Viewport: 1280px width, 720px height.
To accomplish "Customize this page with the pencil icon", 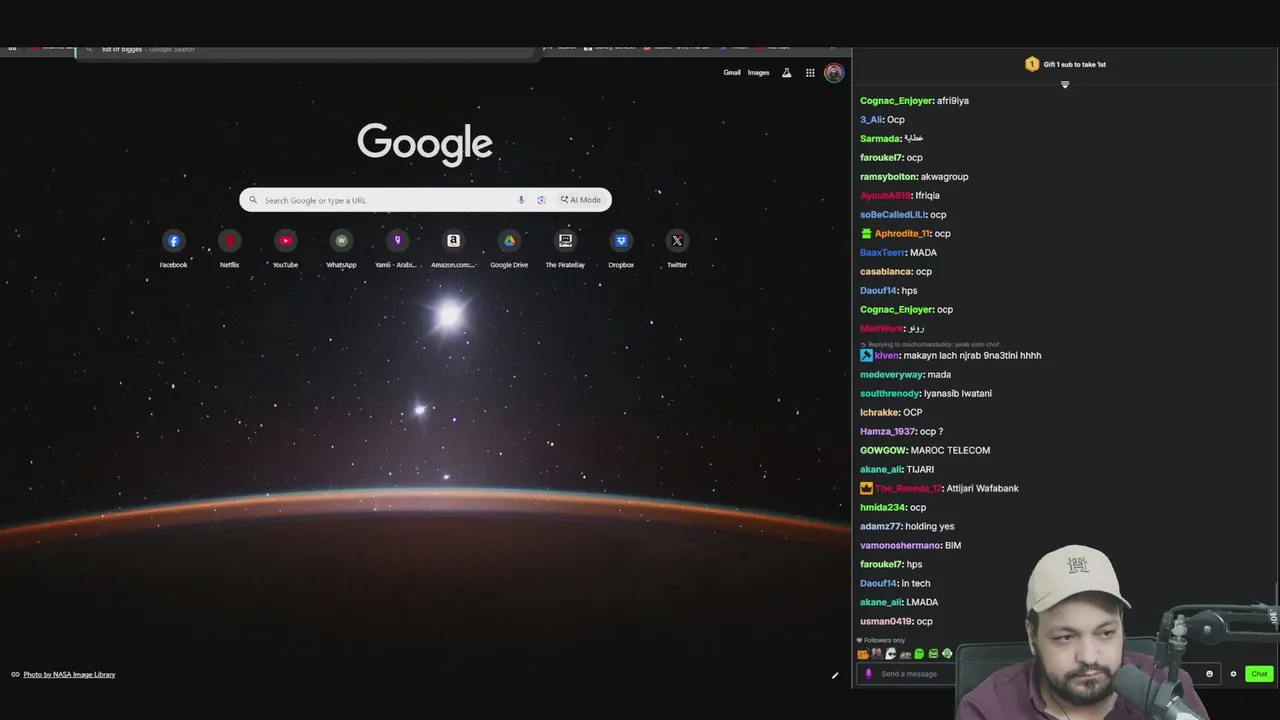I will click(x=835, y=675).
